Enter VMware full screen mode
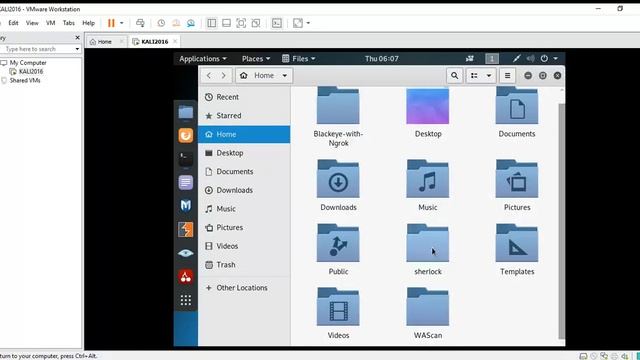The image size is (640, 360). click(x=241, y=23)
